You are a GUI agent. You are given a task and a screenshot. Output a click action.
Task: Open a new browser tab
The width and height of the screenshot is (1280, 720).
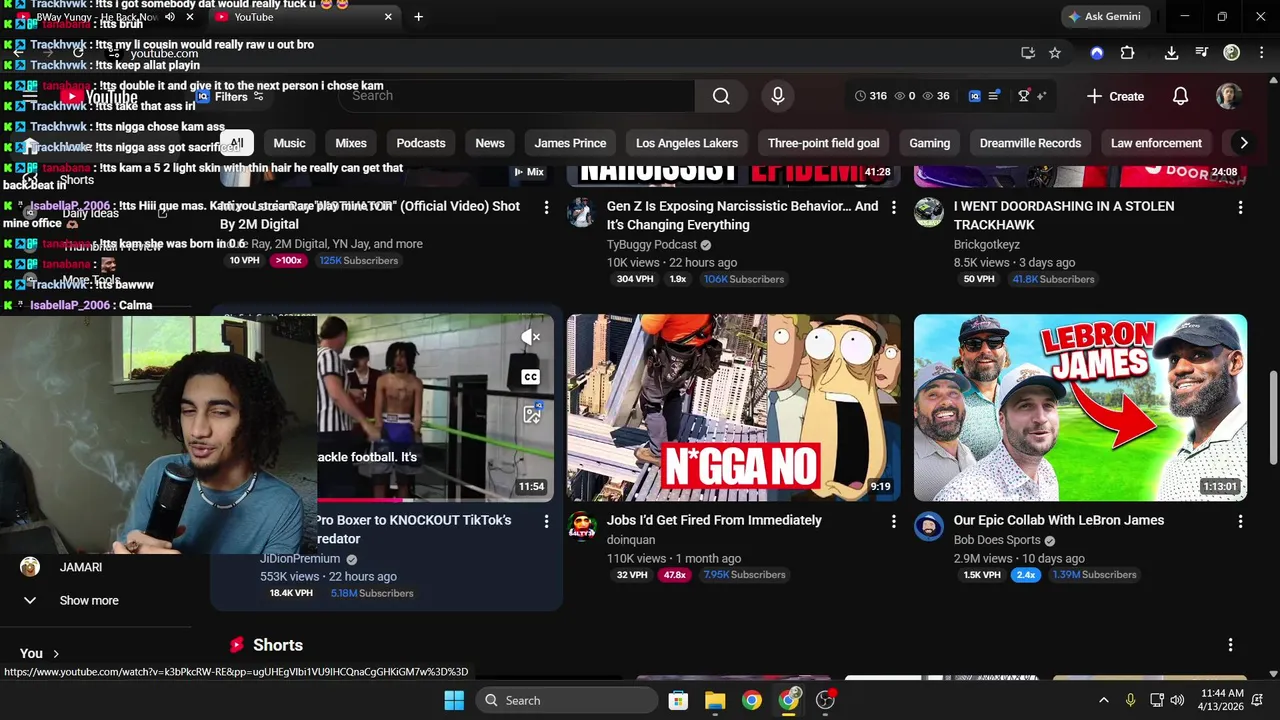[x=418, y=17]
